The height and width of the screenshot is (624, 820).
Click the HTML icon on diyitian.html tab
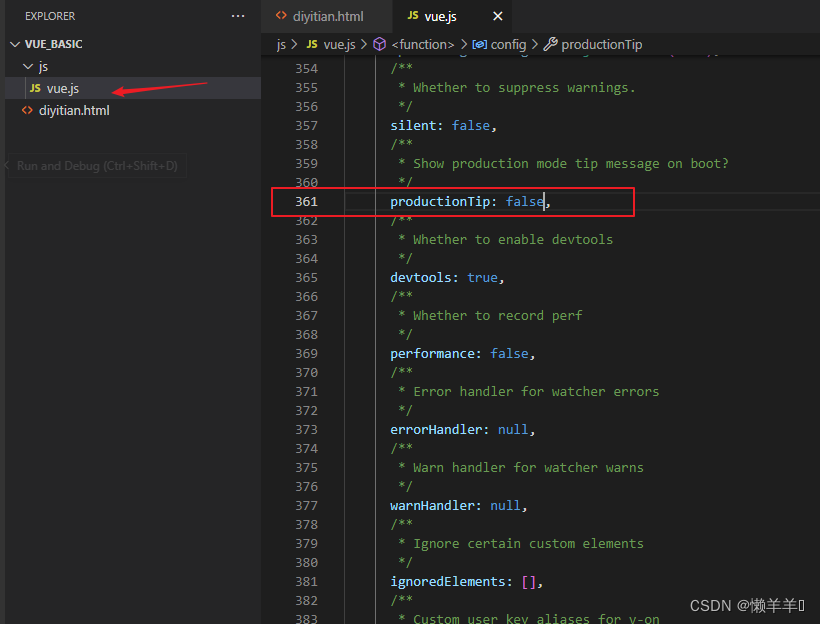pos(281,16)
